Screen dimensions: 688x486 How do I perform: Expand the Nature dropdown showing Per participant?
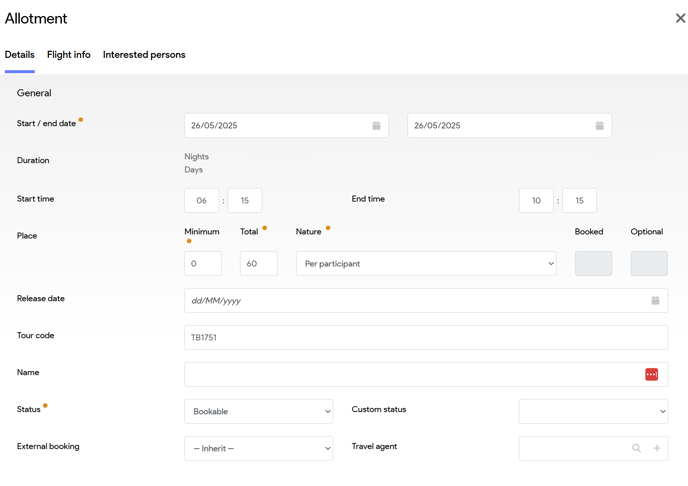pos(426,264)
